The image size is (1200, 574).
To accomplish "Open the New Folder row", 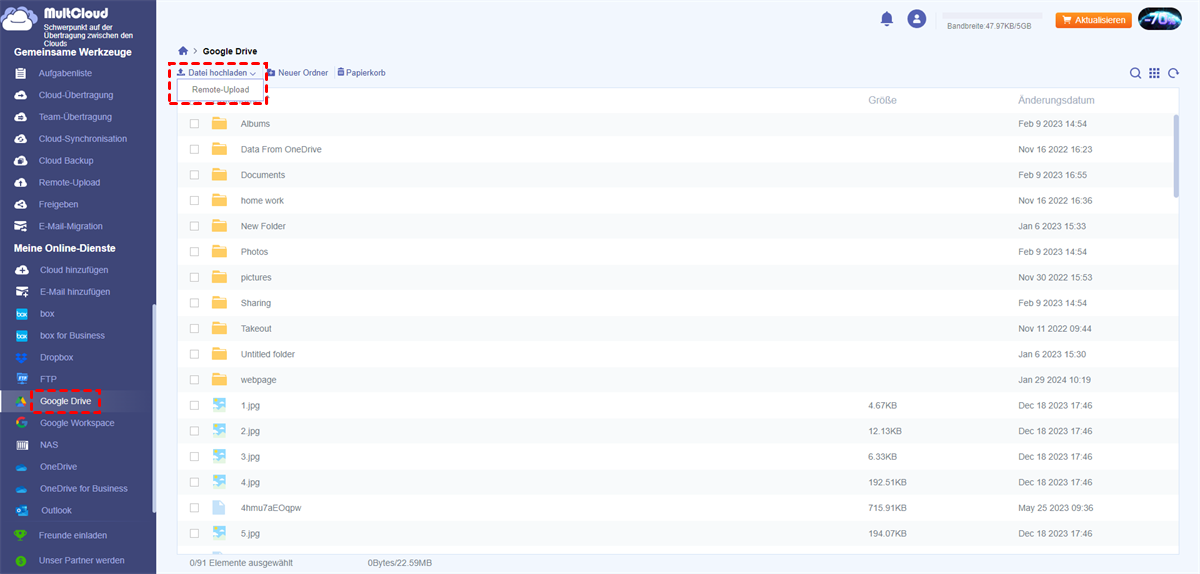I will pos(678,227).
